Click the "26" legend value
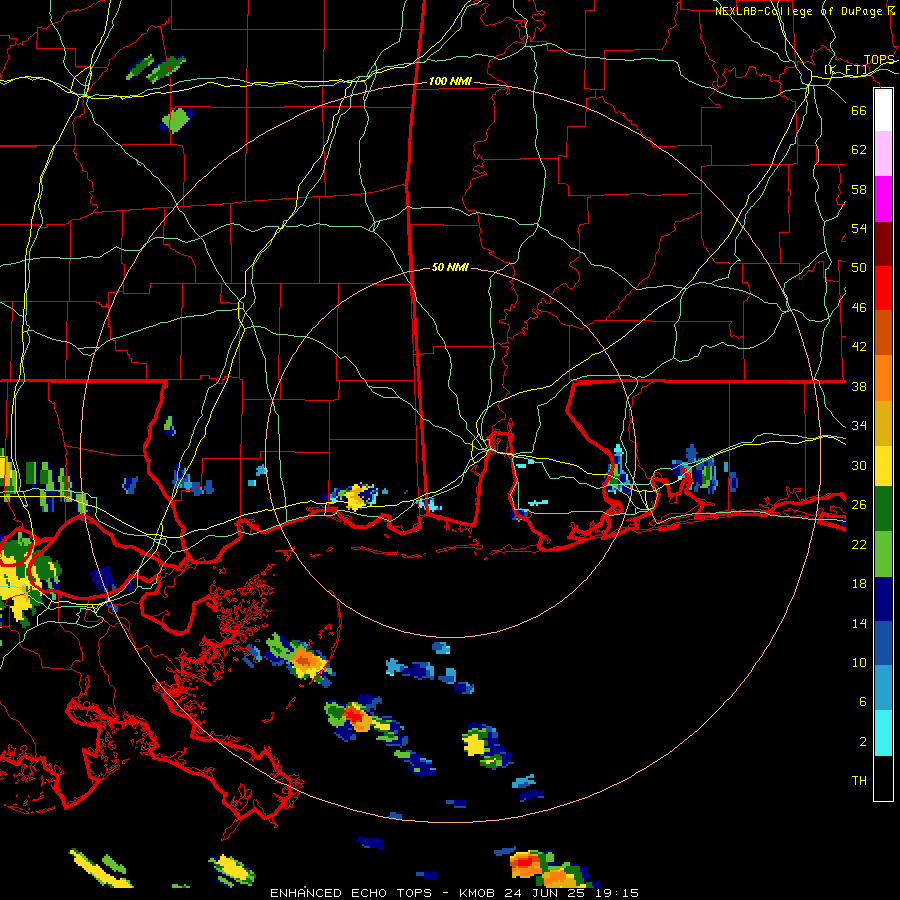Screen dimensions: 900x900 point(859,505)
